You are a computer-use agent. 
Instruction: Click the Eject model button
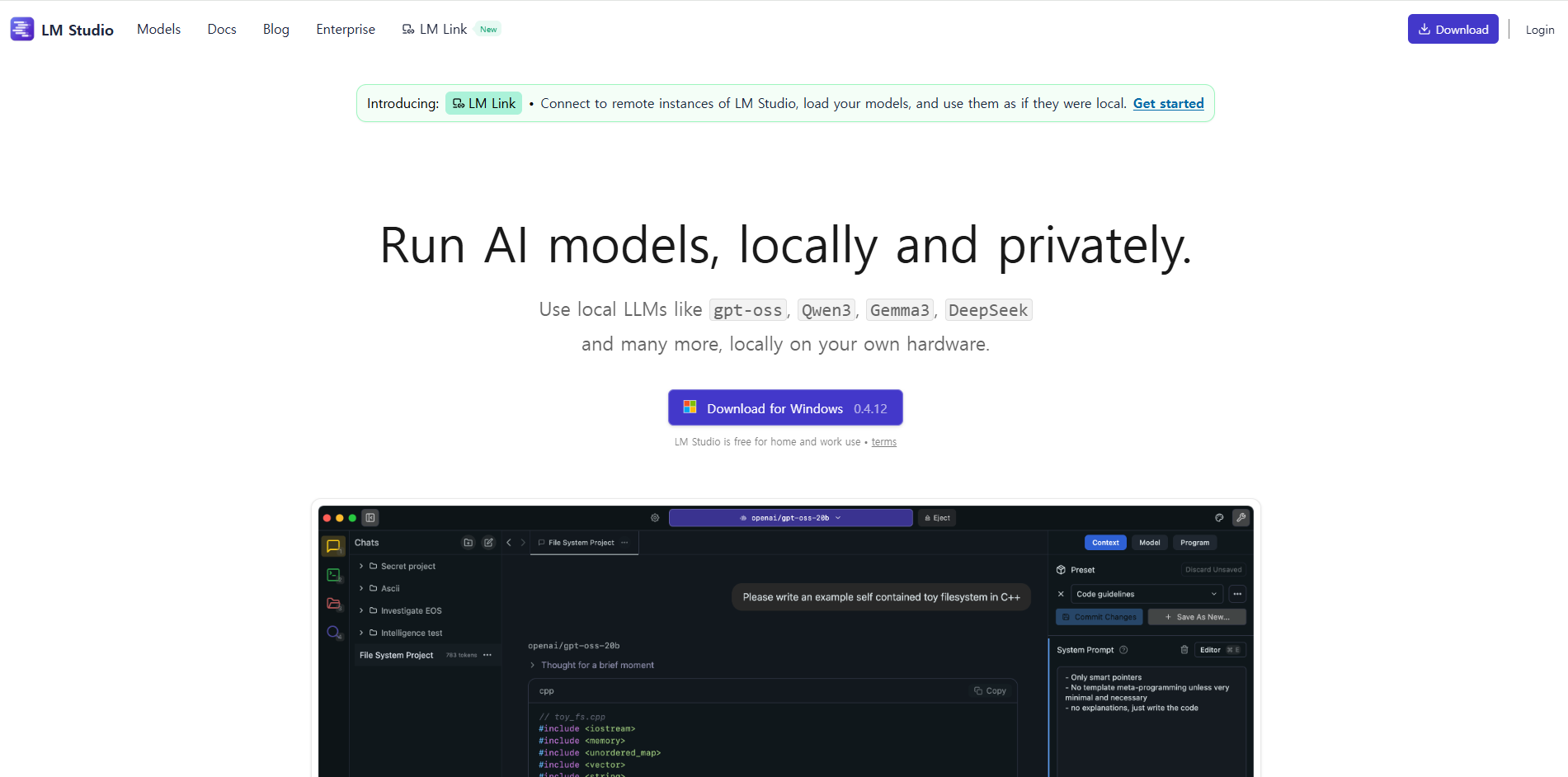coord(937,518)
